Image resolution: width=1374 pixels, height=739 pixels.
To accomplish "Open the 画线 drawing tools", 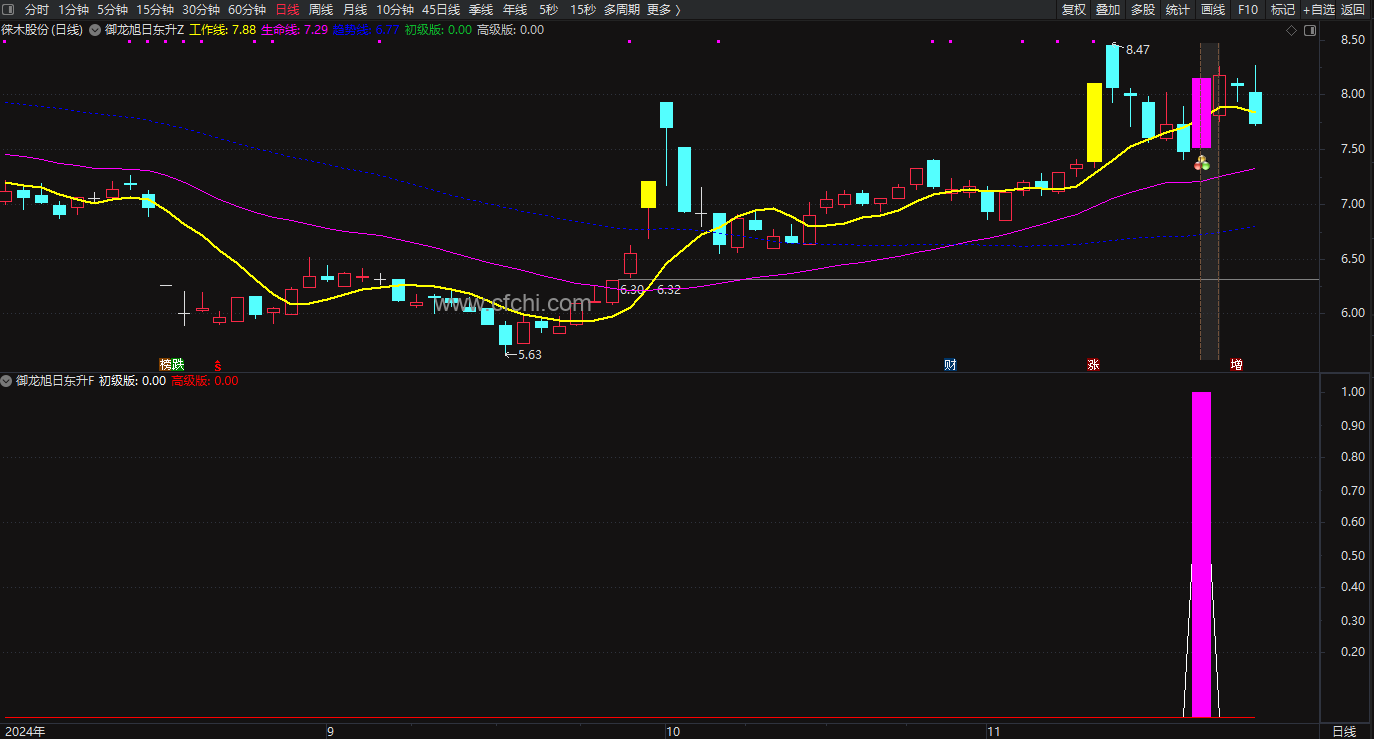I will pyautogui.click(x=1212, y=9).
